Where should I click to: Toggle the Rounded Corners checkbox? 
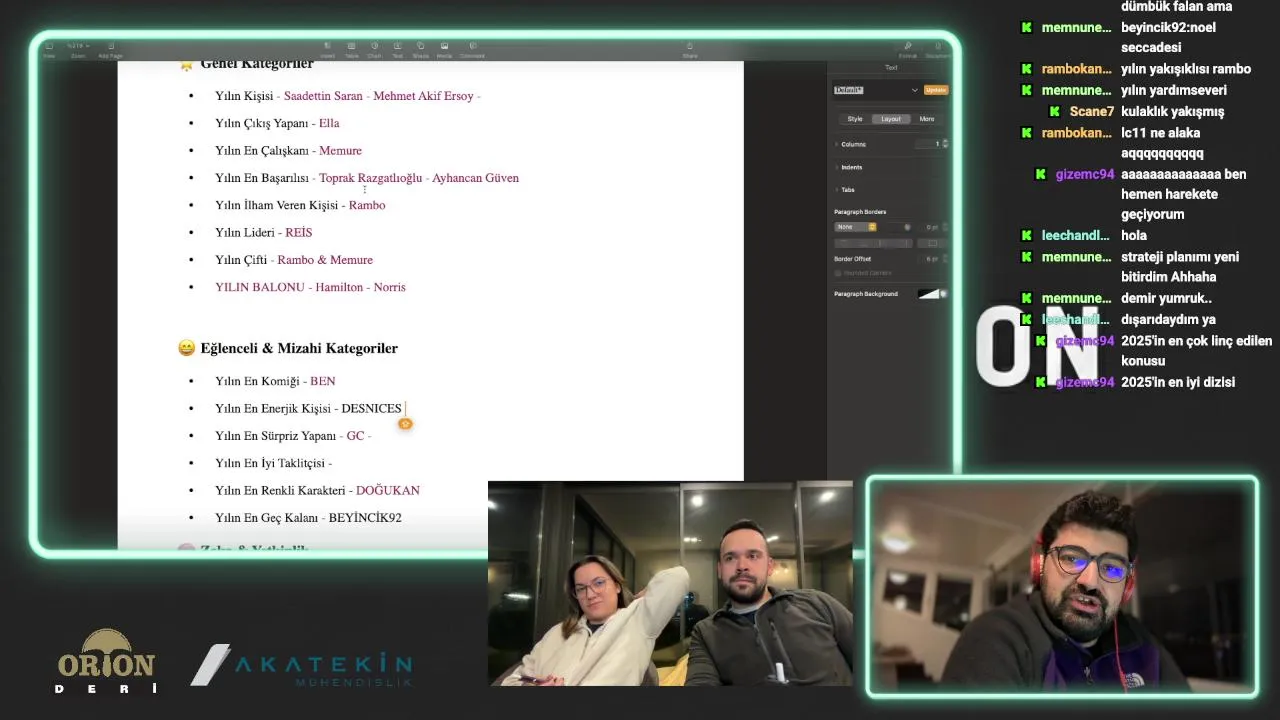click(x=838, y=273)
